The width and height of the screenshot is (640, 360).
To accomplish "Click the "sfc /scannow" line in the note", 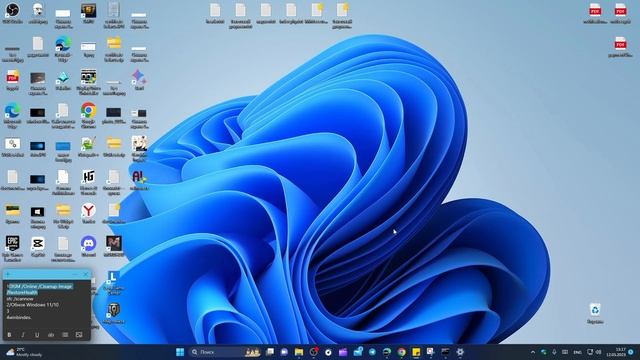I will click(x=20, y=299).
